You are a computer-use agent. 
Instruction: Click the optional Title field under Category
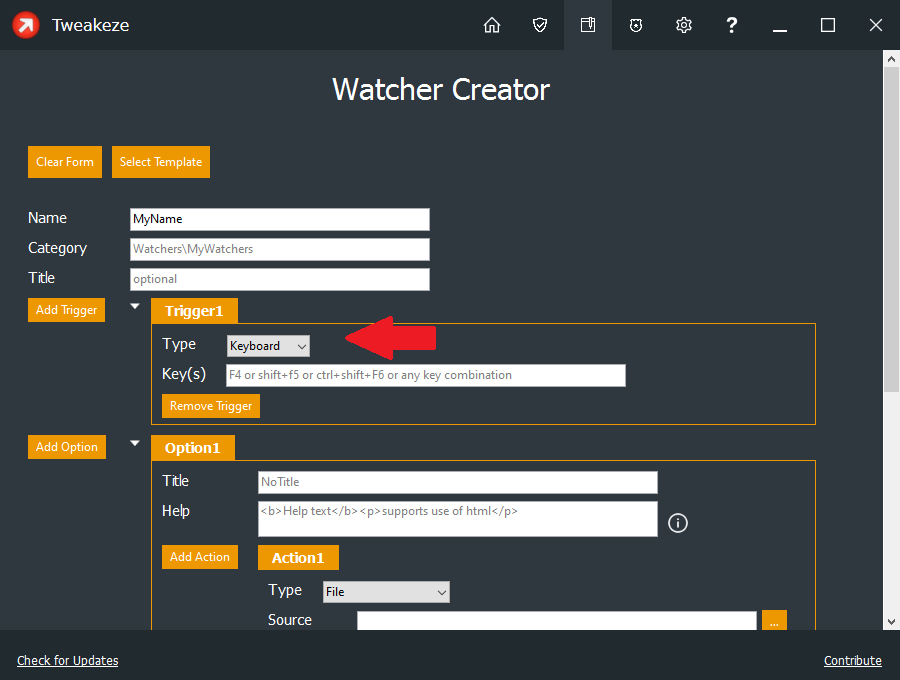(280, 279)
